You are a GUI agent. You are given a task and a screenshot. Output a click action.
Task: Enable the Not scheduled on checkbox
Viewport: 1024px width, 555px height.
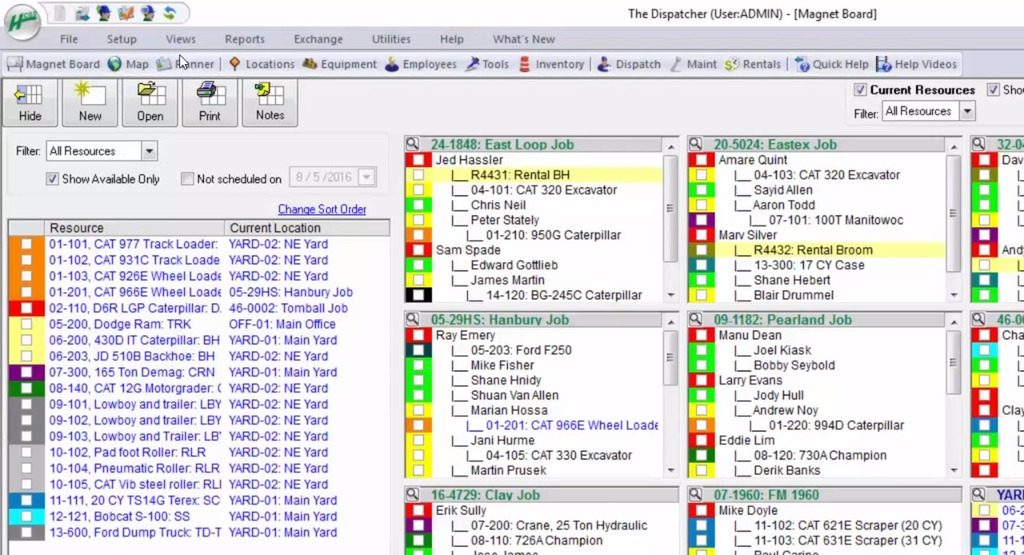click(187, 179)
